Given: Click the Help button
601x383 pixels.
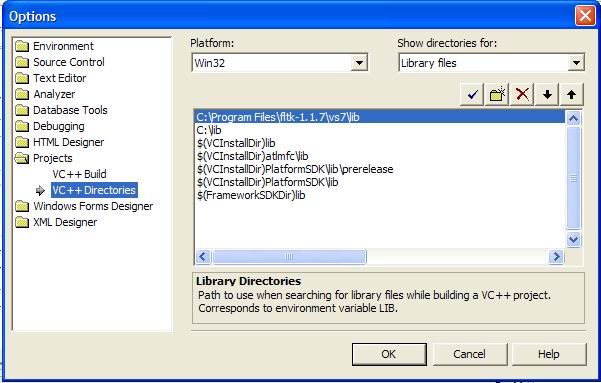Looking at the screenshot, I should click(x=549, y=354).
